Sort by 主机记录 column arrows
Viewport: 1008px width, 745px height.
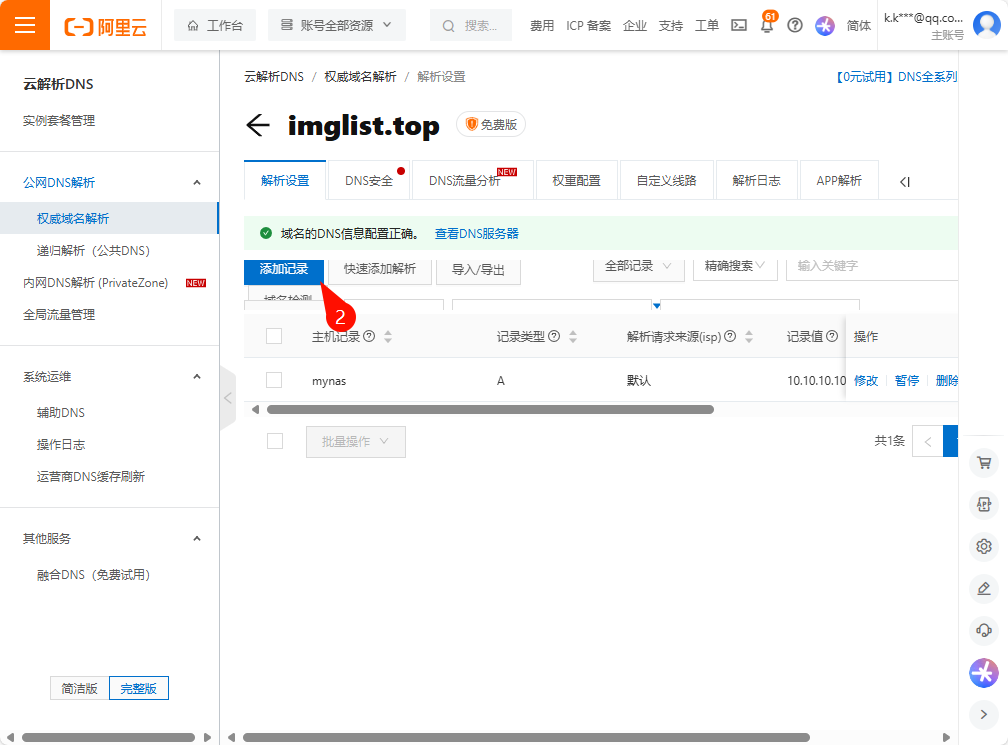tap(388, 336)
